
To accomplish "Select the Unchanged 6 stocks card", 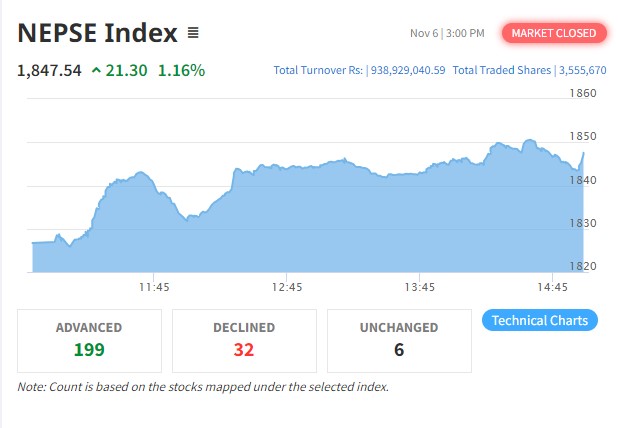I will (x=399, y=340).
